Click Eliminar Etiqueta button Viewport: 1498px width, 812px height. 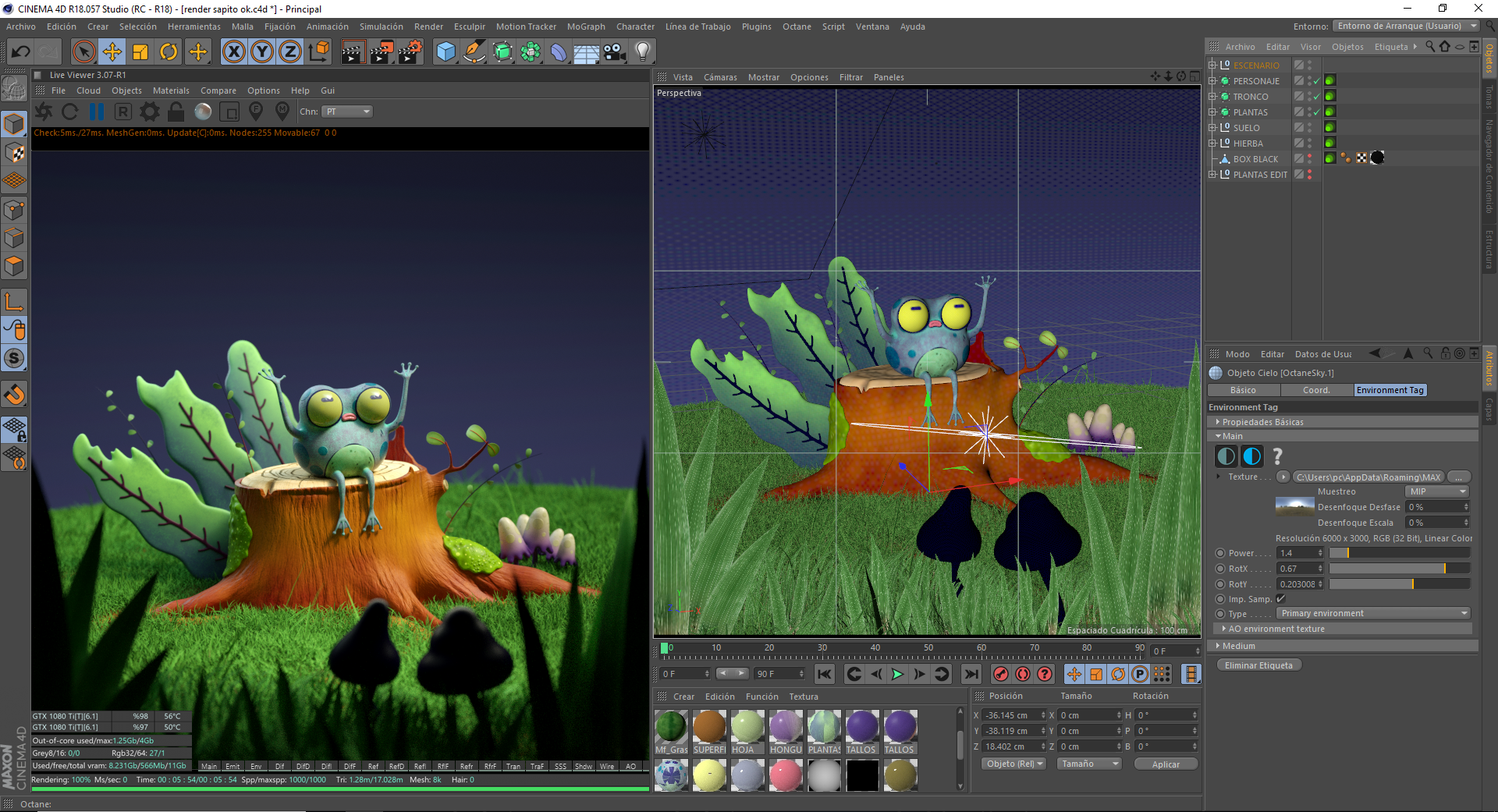coord(1258,665)
